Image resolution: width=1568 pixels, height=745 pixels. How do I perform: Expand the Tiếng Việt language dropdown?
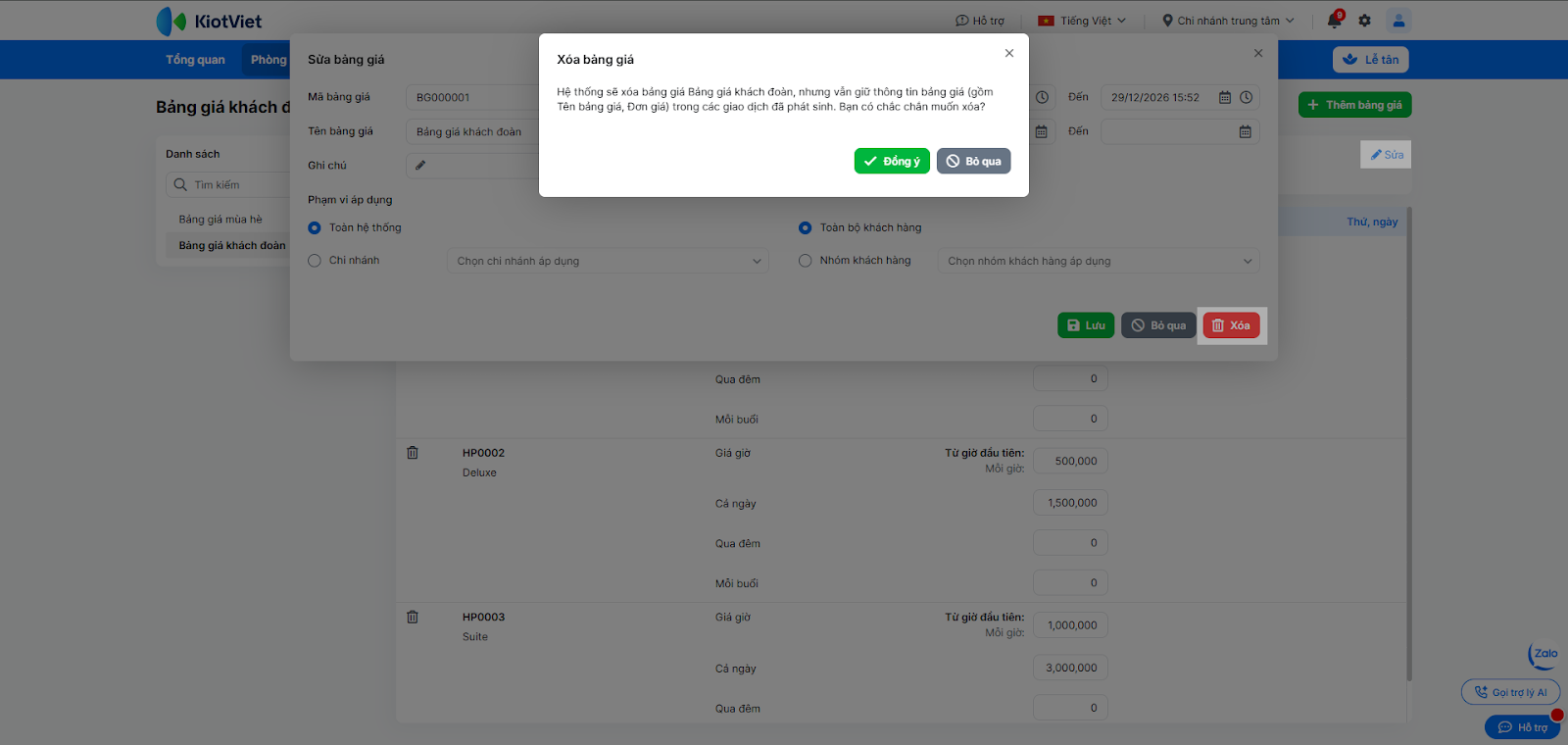tap(1082, 21)
